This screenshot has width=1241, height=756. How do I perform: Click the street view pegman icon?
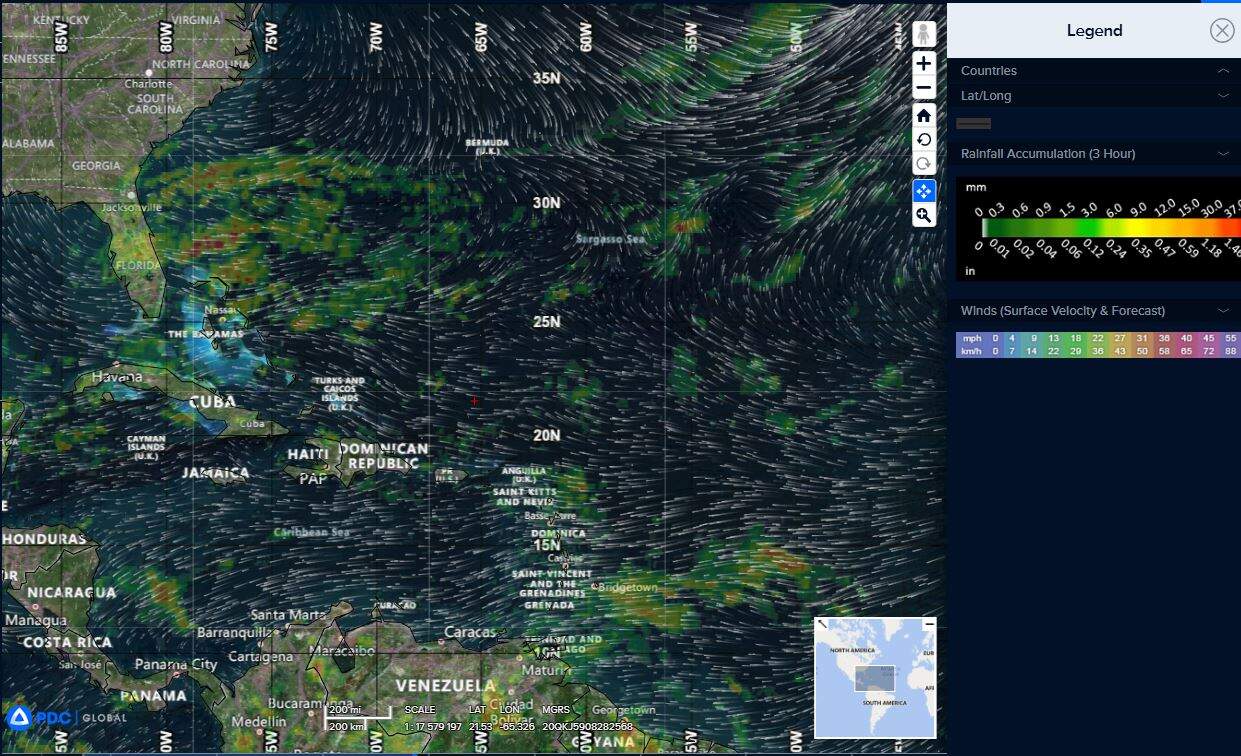[924, 35]
